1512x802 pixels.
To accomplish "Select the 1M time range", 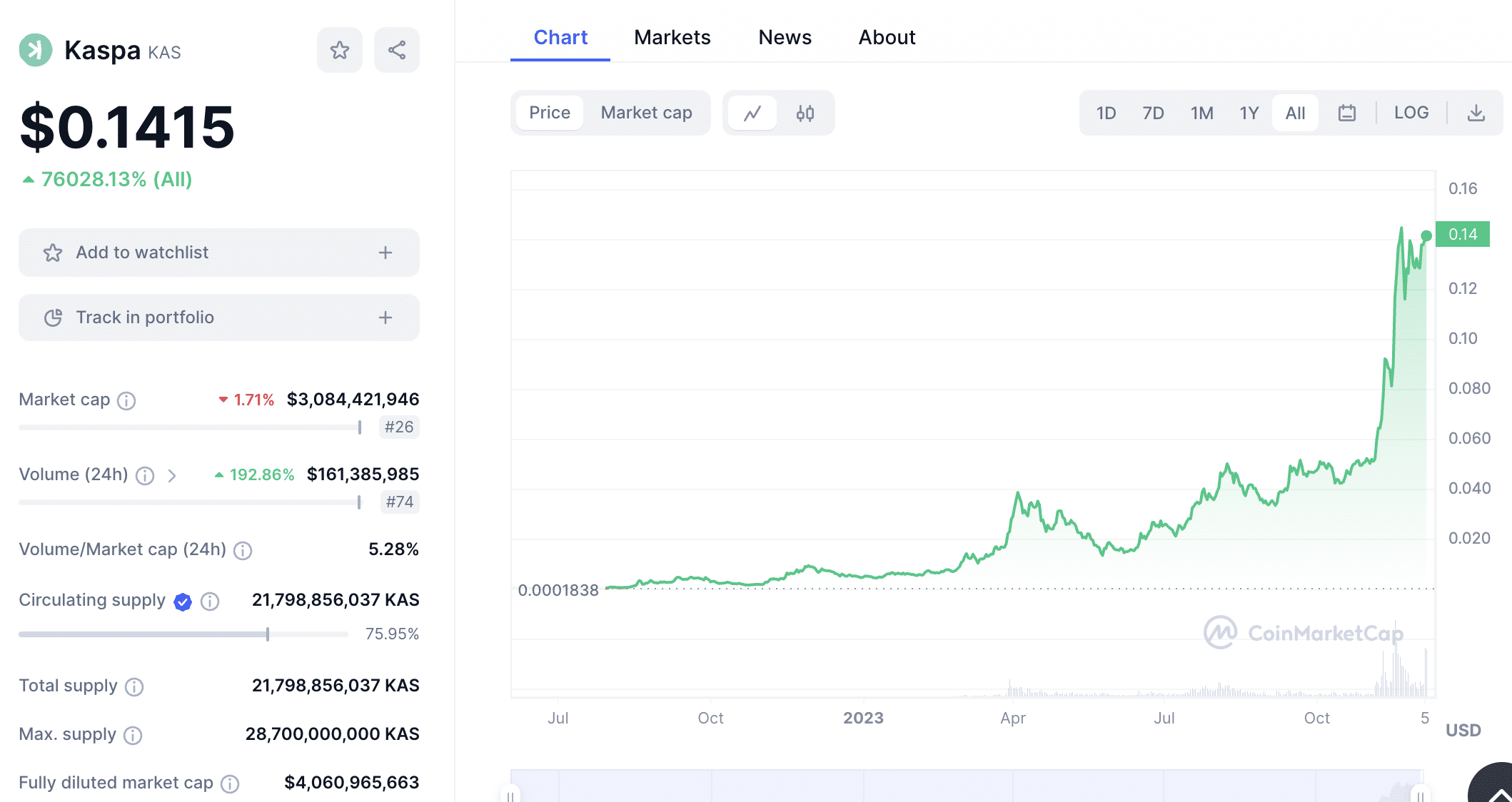I will click(x=1201, y=113).
